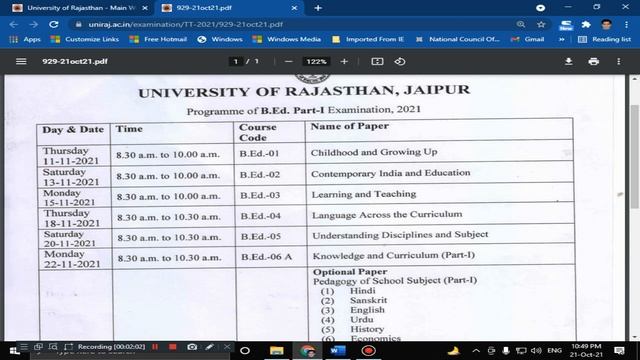The width and height of the screenshot is (640, 360).
Task: Open Chrome profile avatar
Action: click(606, 24)
